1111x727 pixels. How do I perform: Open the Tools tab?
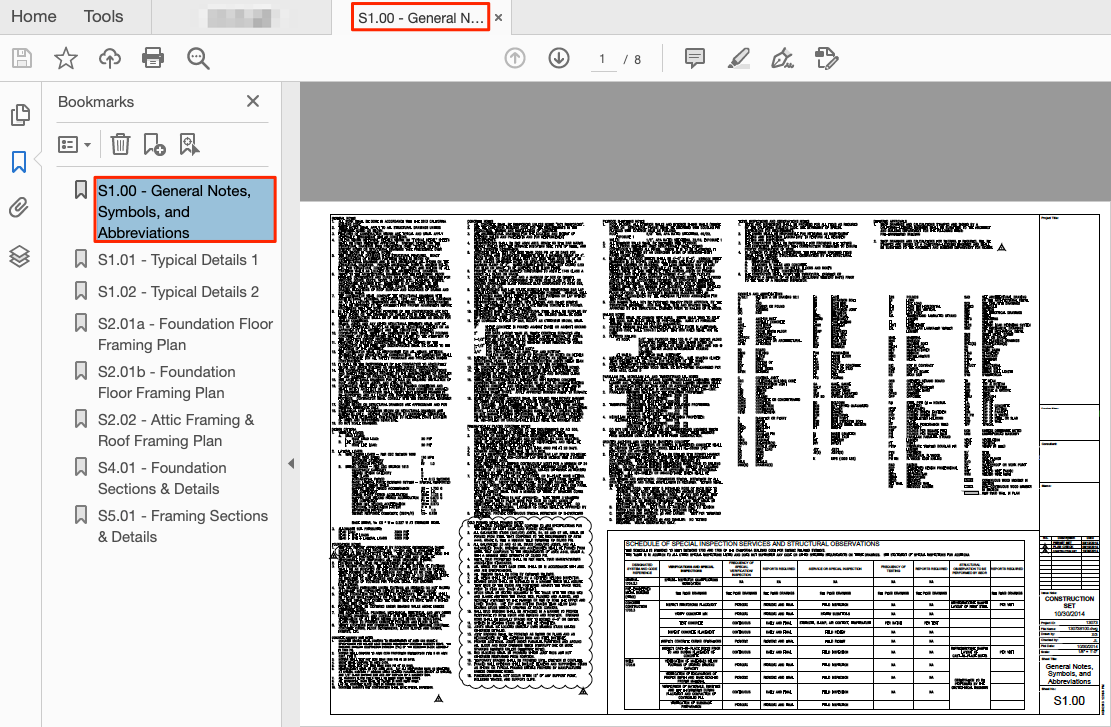(102, 16)
